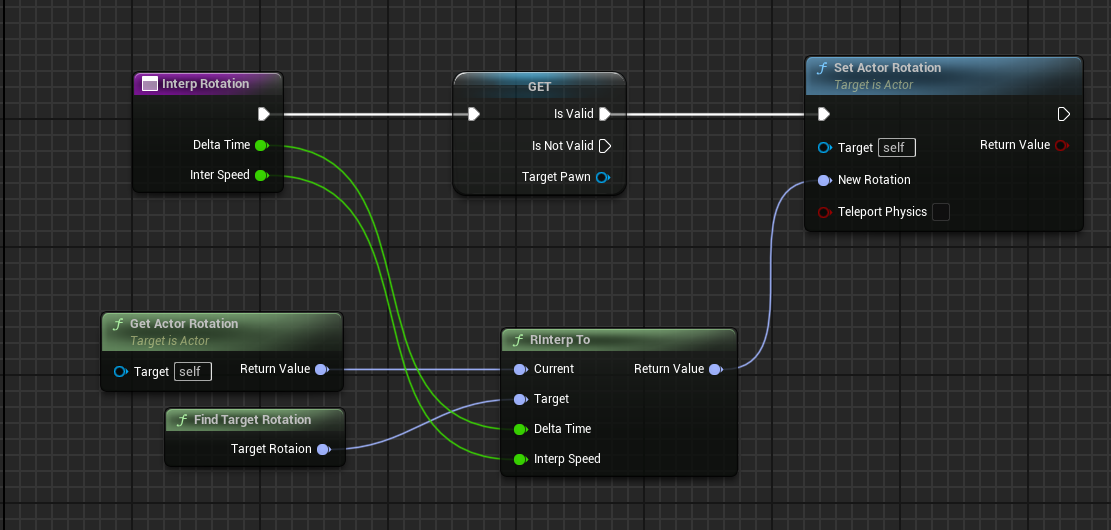Click the Target Rotaion output pin
Screen dimensions: 1111x530
point(323,450)
